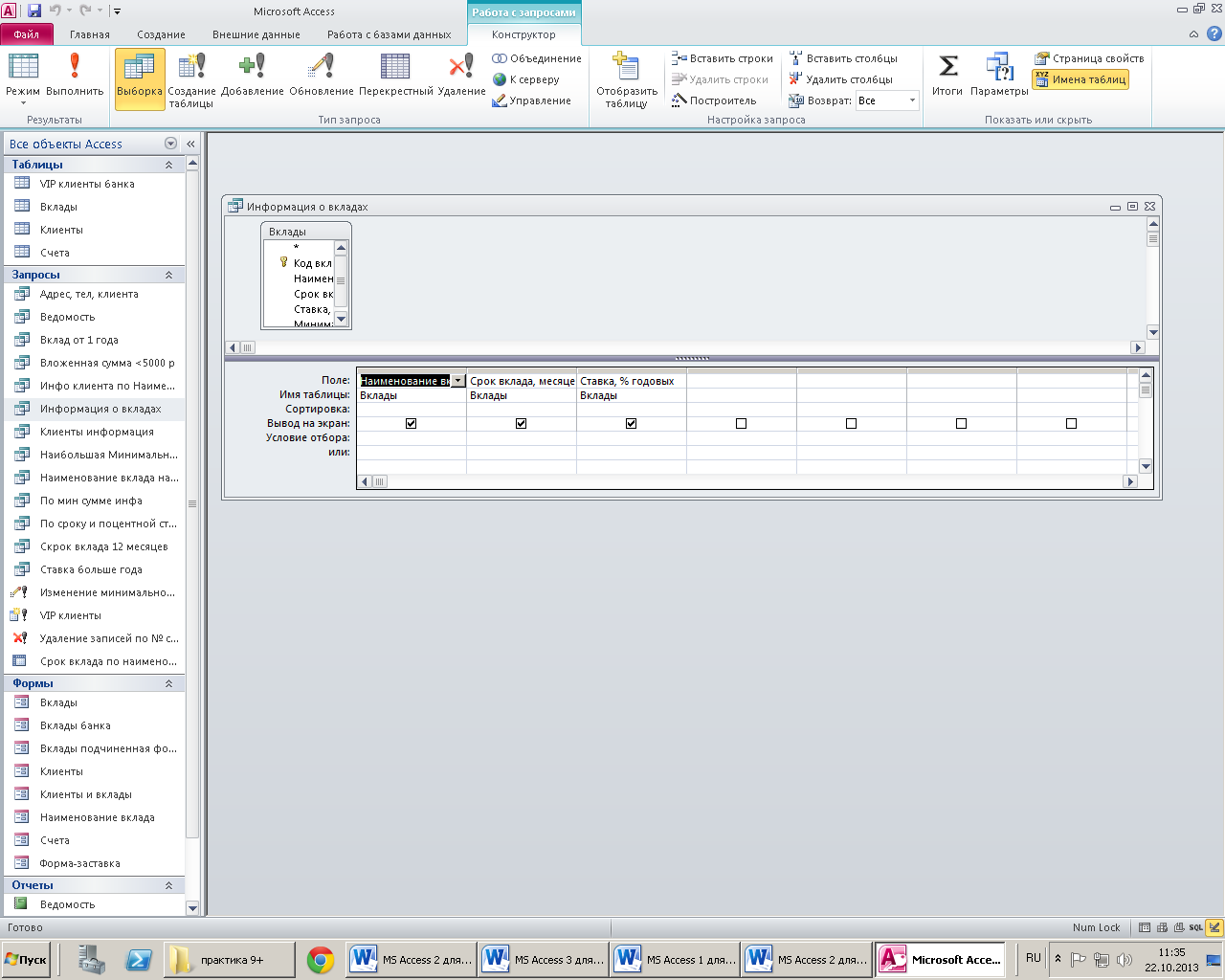
Task: Click Условие отбора cell under Ставка
Action: pos(632,437)
